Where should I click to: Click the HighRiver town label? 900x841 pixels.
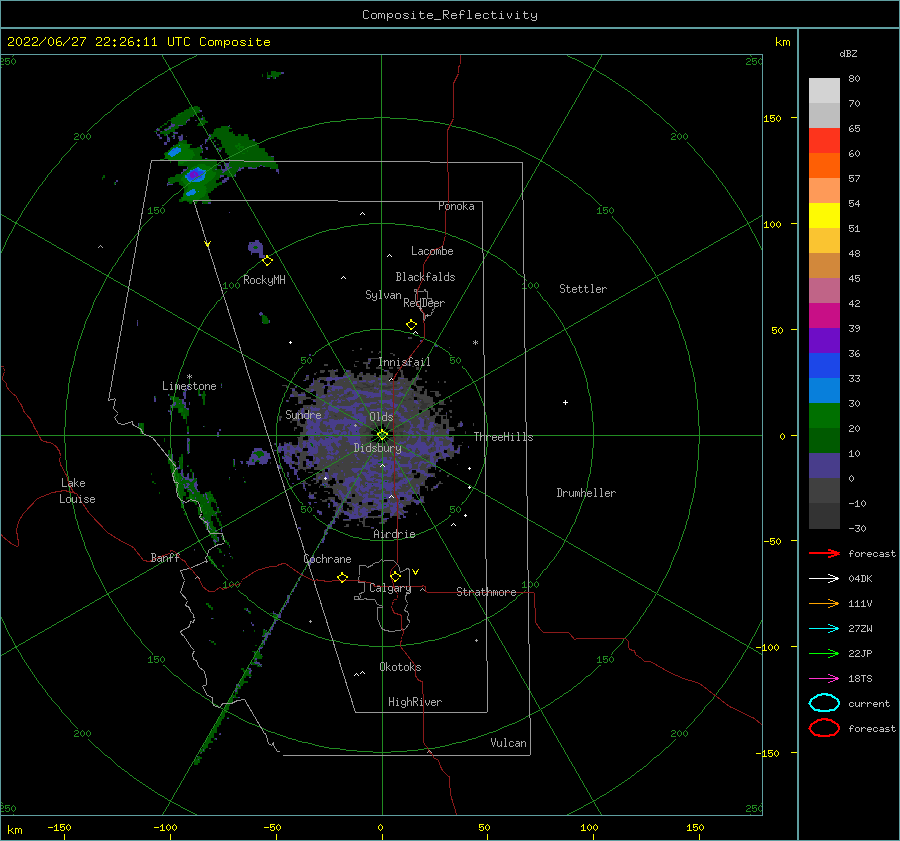point(415,702)
